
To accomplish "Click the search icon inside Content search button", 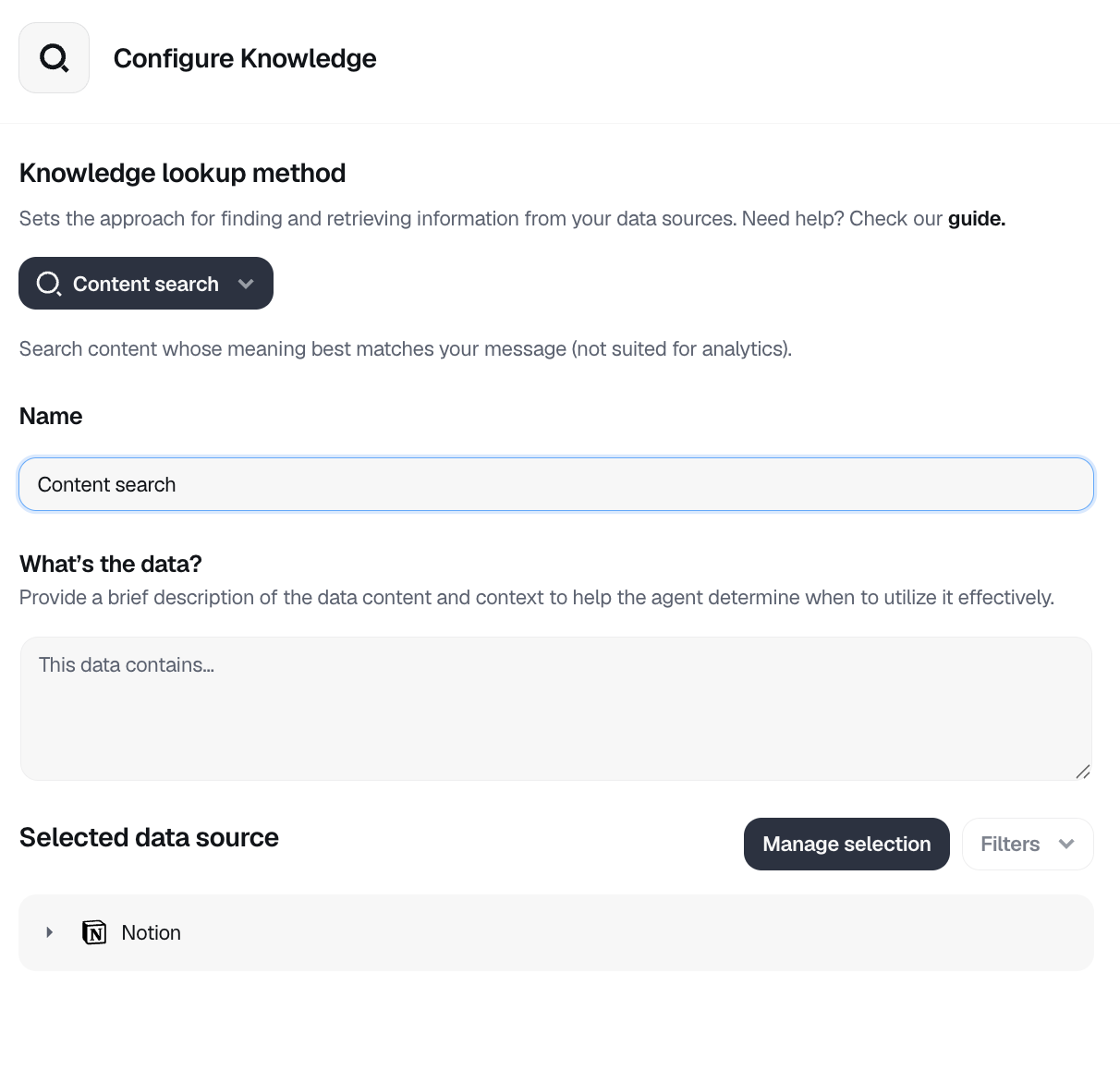I will click(x=48, y=284).
